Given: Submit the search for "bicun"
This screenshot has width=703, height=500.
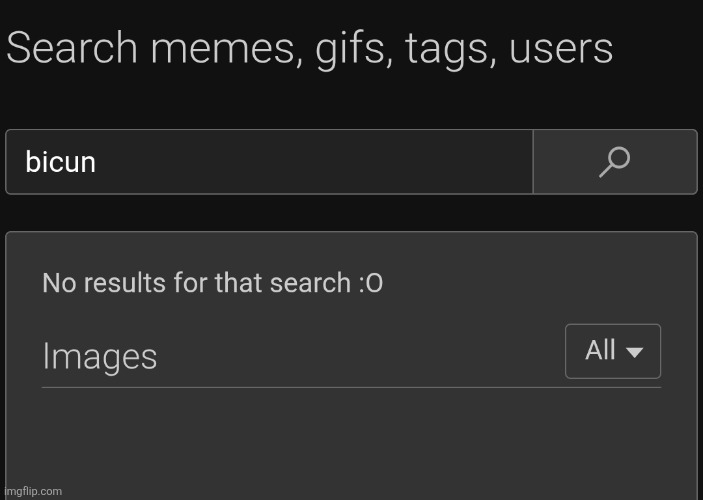Looking at the screenshot, I should tap(614, 161).
